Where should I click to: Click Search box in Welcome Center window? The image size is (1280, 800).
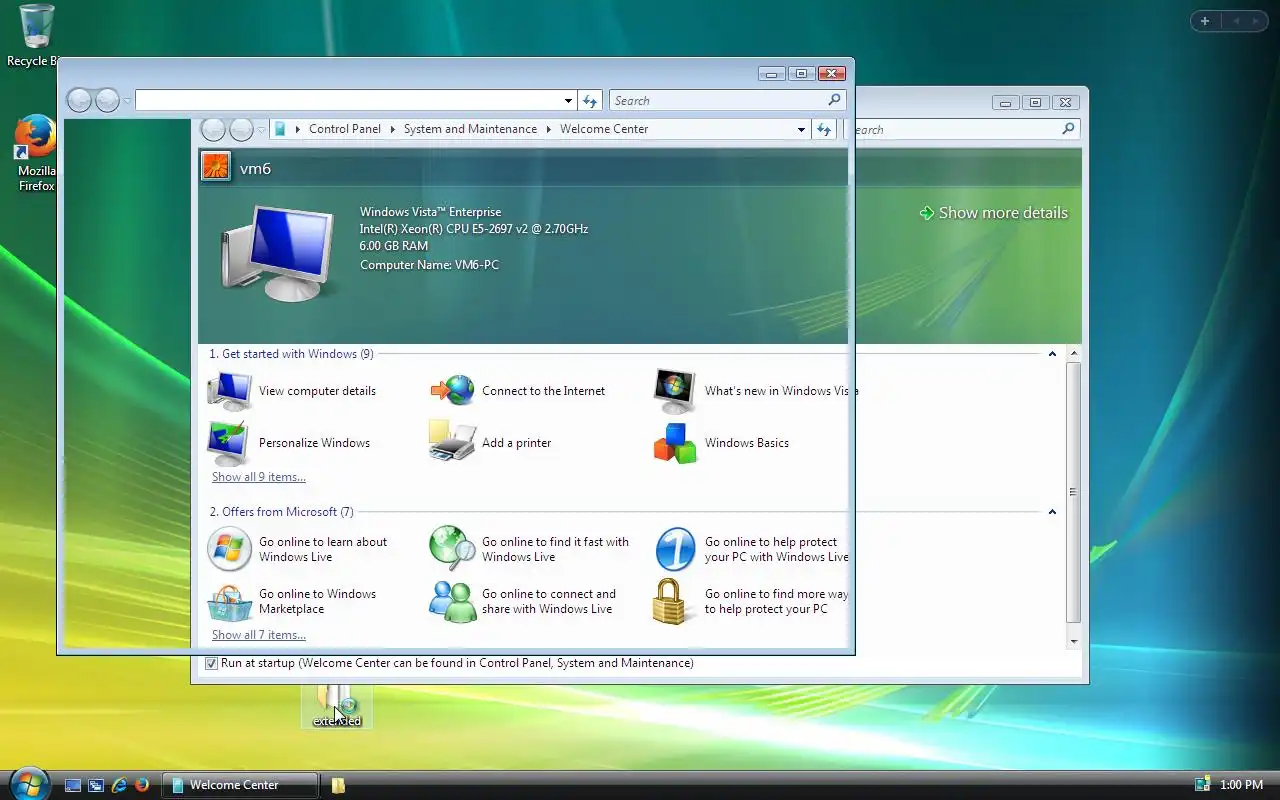[955, 129]
